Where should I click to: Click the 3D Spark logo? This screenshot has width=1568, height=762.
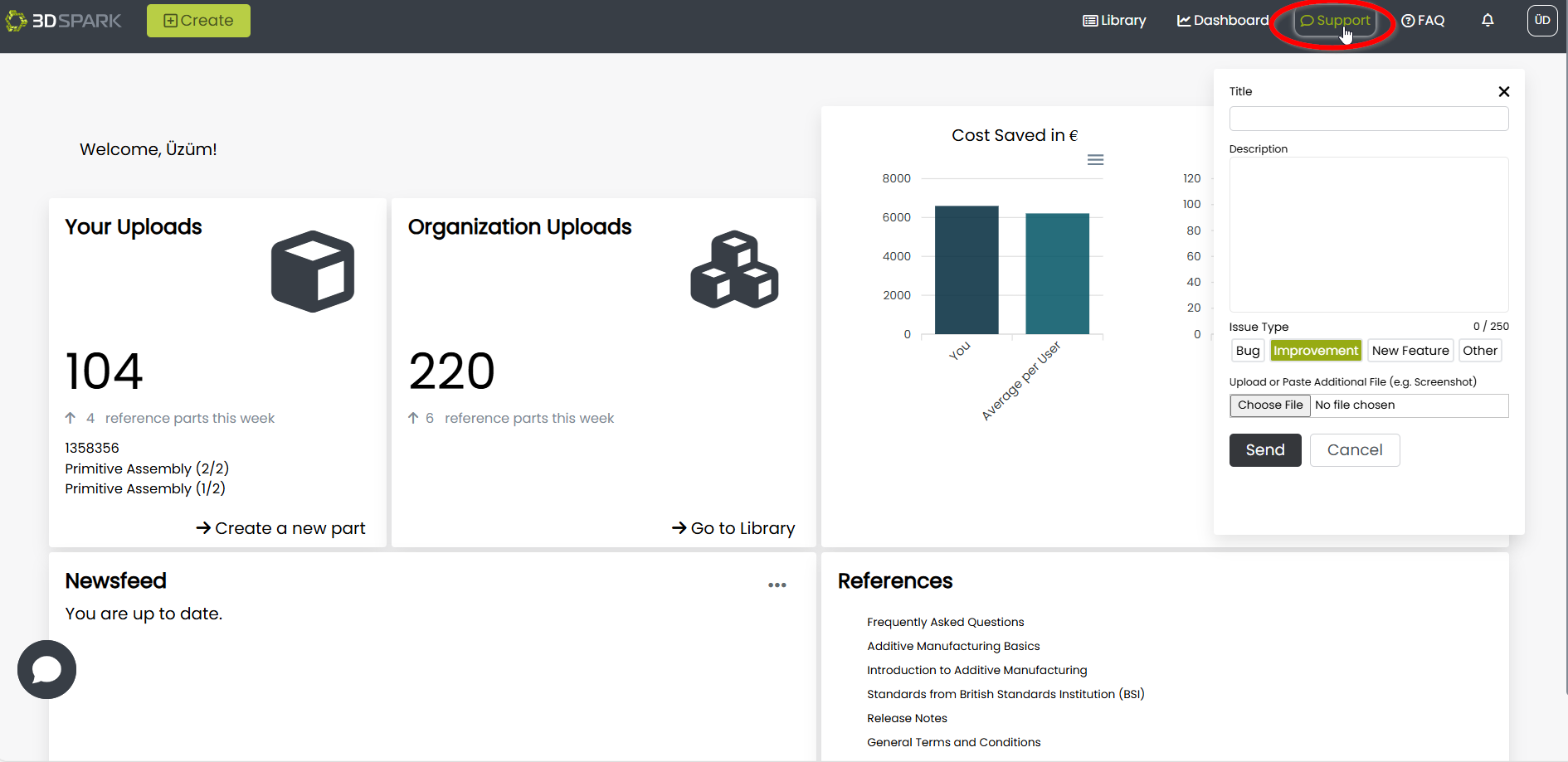pyautogui.click(x=64, y=21)
